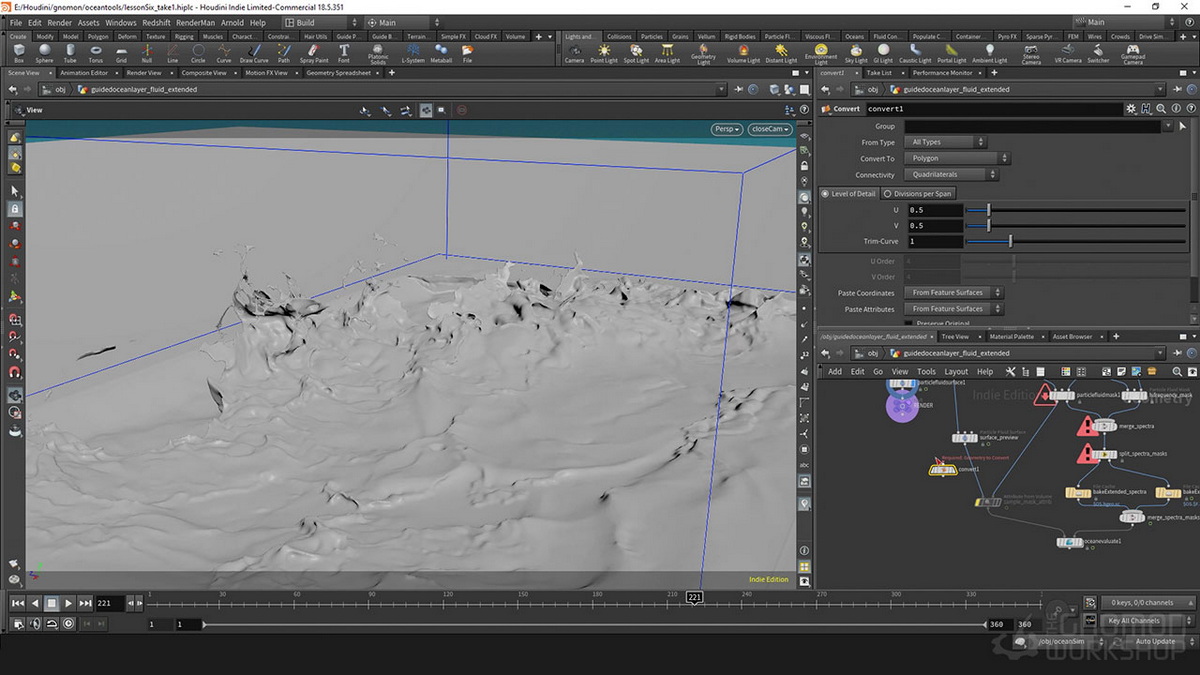
Task: Add an L-System object
Action: [x=413, y=53]
